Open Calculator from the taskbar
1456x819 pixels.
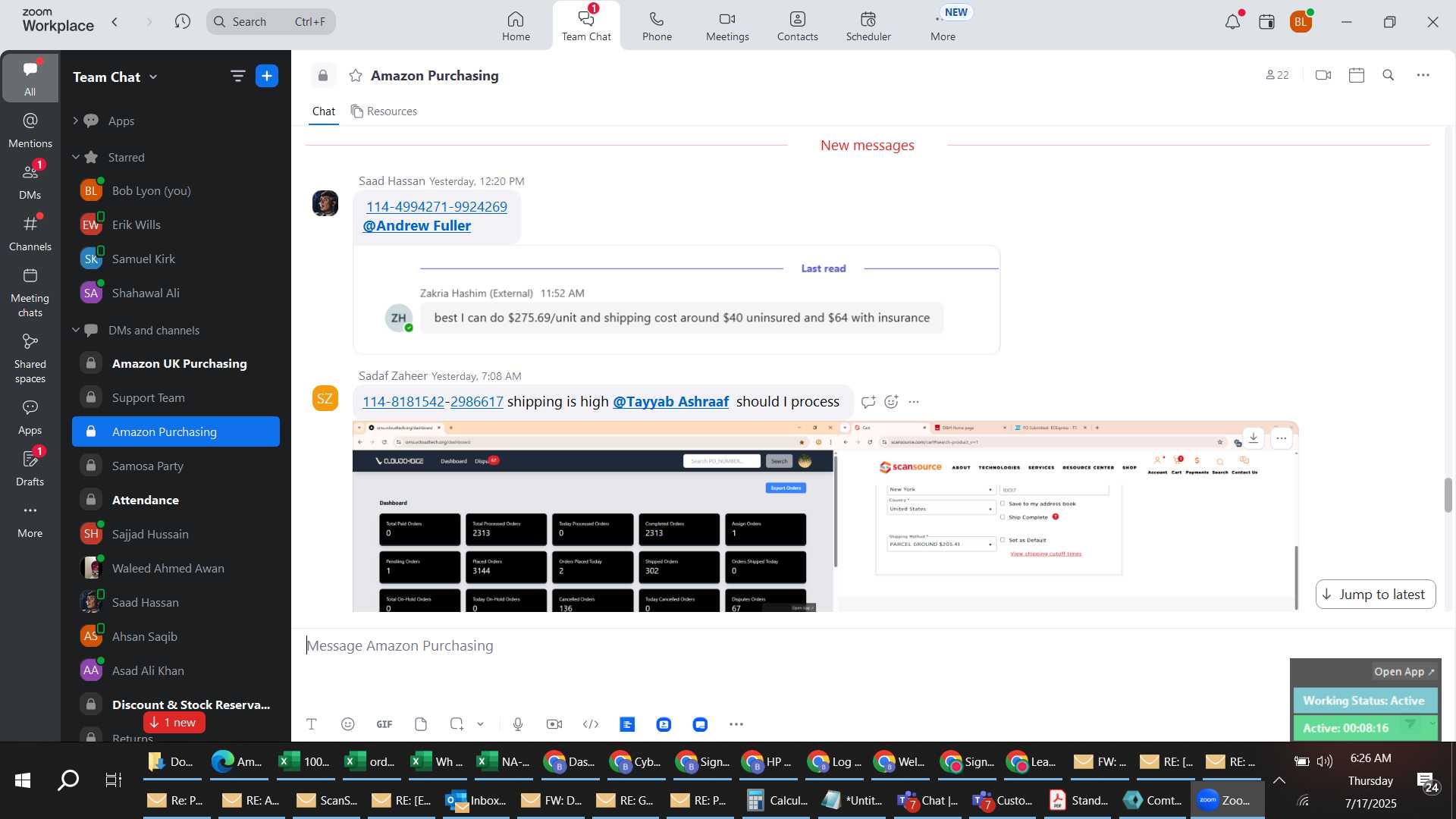(778, 800)
